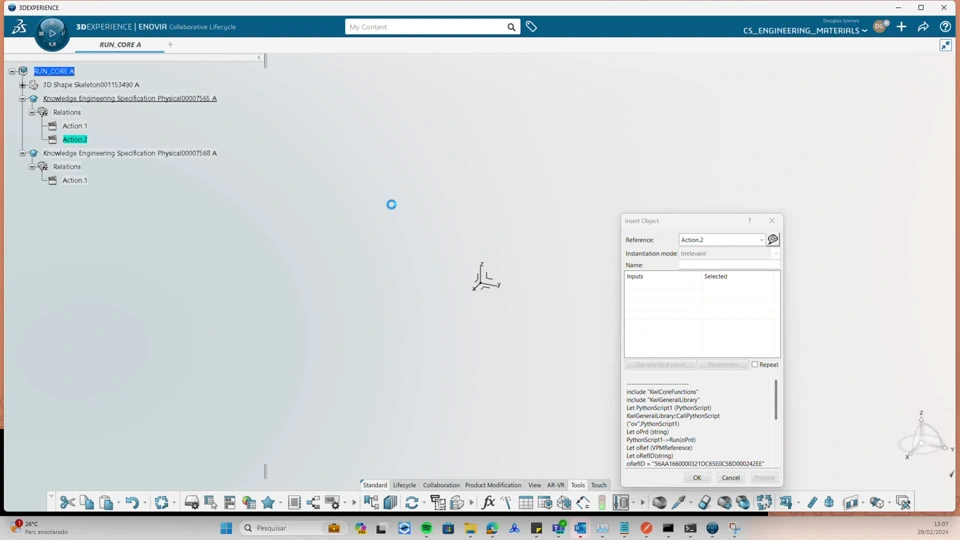Open Windows Start menu
The image size is (960, 540).
226,528
